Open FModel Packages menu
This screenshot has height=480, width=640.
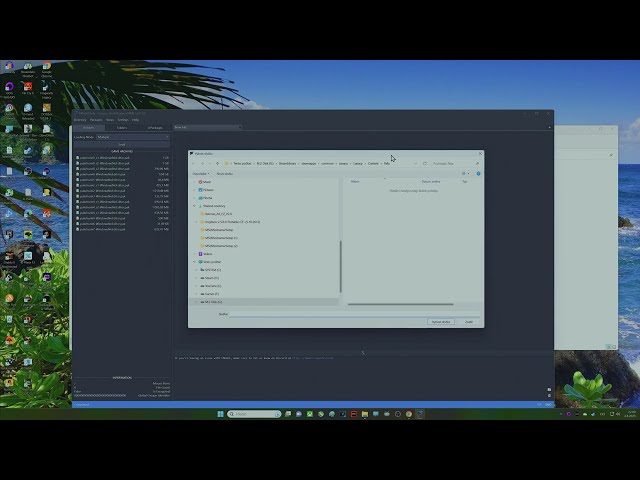pos(96,120)
